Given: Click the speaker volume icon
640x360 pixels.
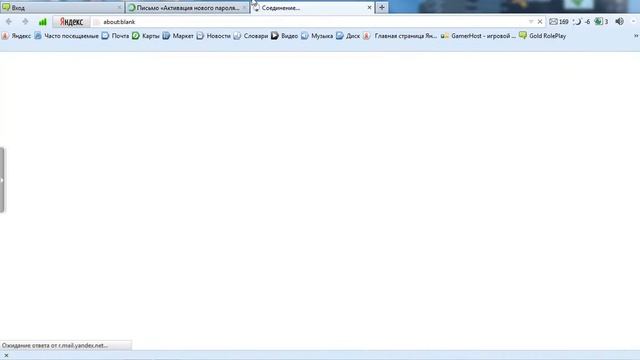Looking at the screenshot, I should pyautogui.click(x=619, y=22).
